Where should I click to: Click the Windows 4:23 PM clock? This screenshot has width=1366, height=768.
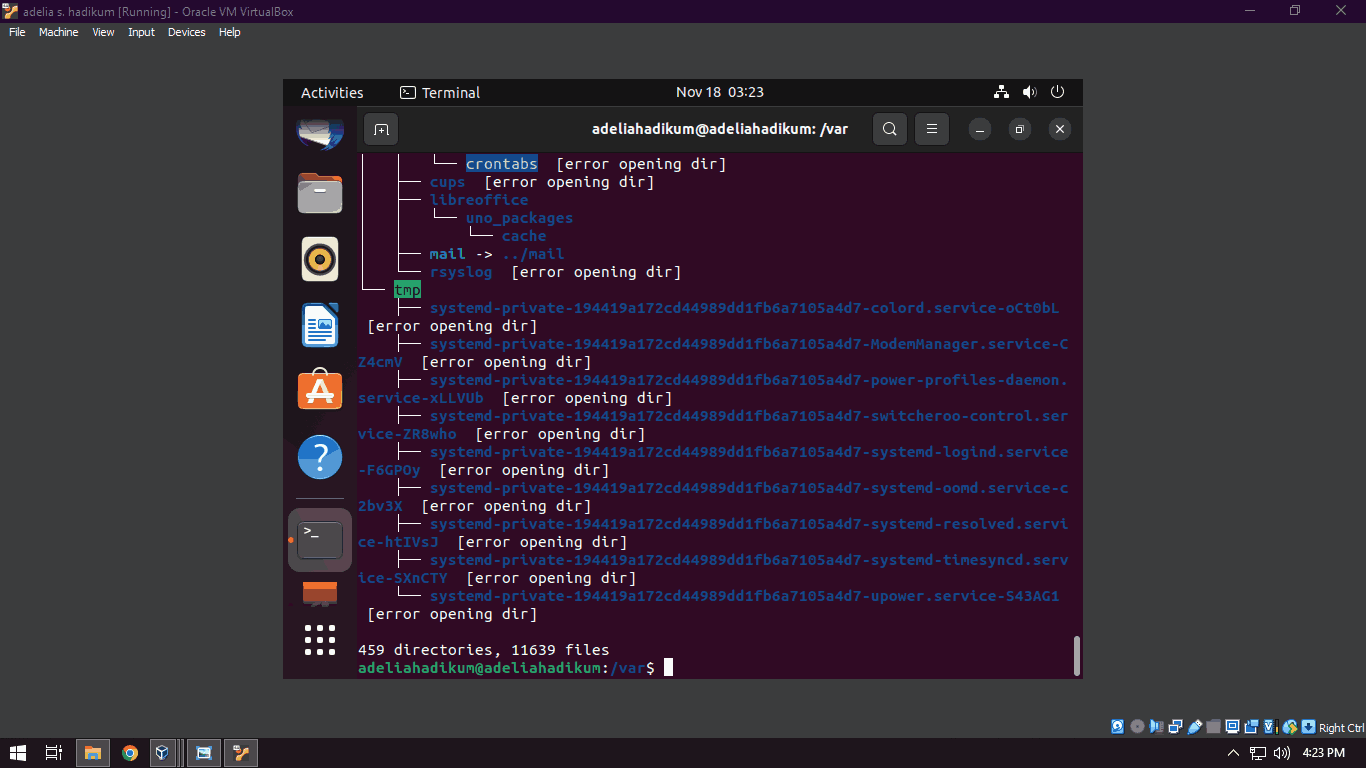tap(1324, 753)
